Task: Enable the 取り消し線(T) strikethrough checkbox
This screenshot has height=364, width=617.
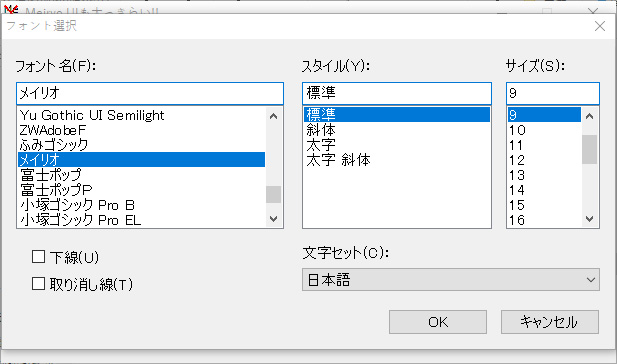Action: [x=38, y=283]
